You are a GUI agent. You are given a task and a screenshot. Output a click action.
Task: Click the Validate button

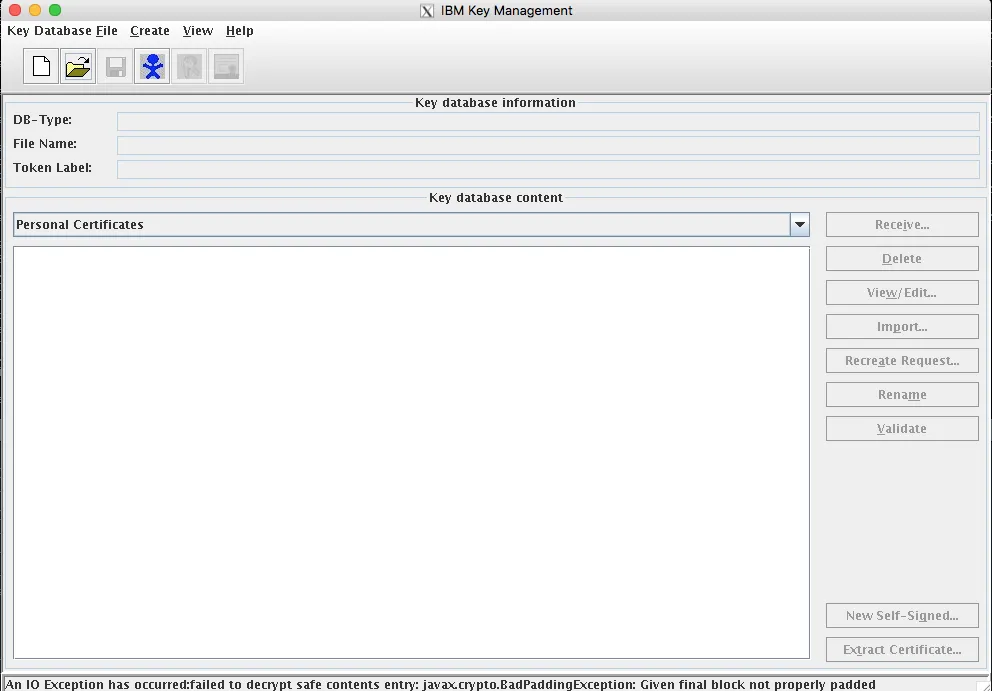pyautogui.click(x=902, y=428)
